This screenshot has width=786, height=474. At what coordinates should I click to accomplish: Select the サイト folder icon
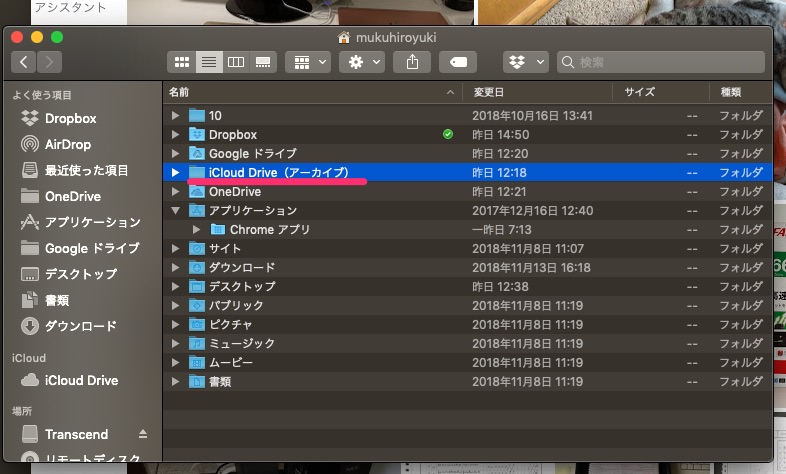197,249
